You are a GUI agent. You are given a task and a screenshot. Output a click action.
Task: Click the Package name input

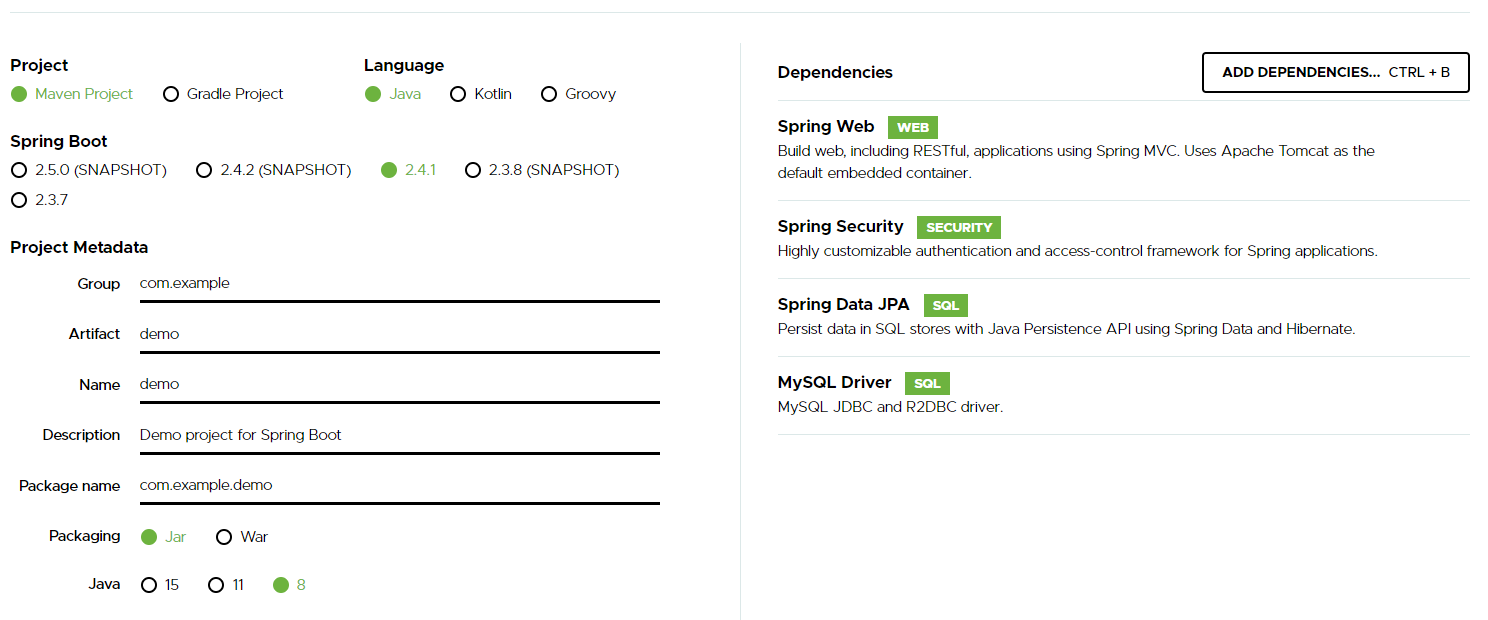coord(398,486)
